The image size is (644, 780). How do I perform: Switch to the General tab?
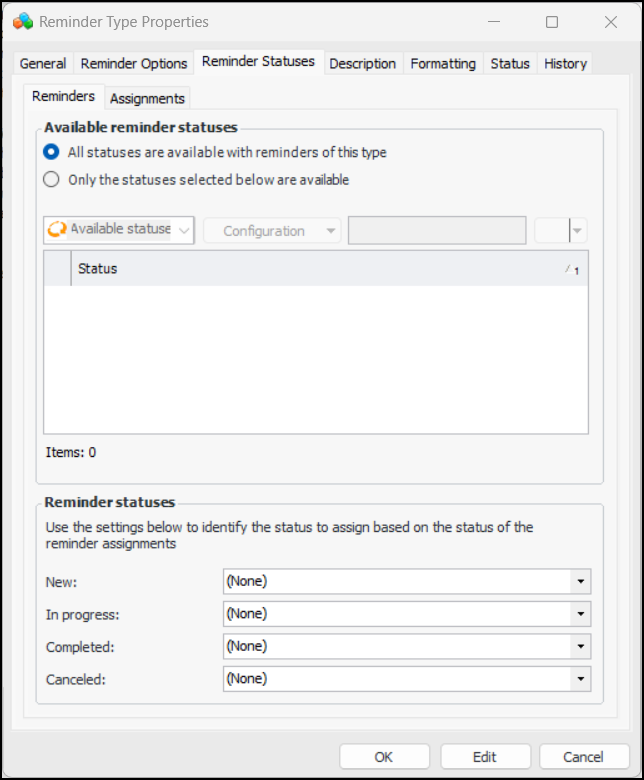point(43,63)
